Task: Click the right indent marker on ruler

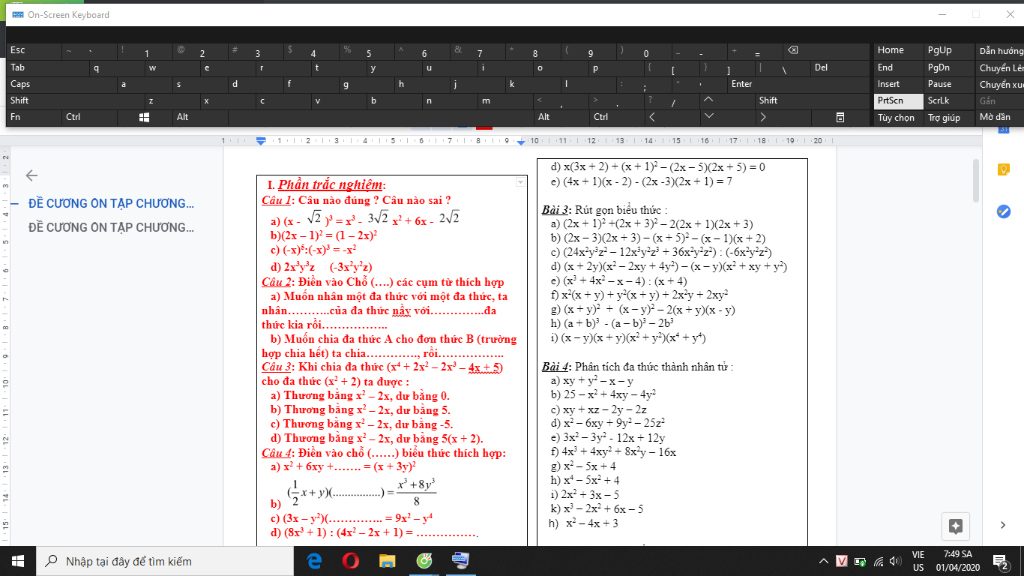Action: point(520,142)
